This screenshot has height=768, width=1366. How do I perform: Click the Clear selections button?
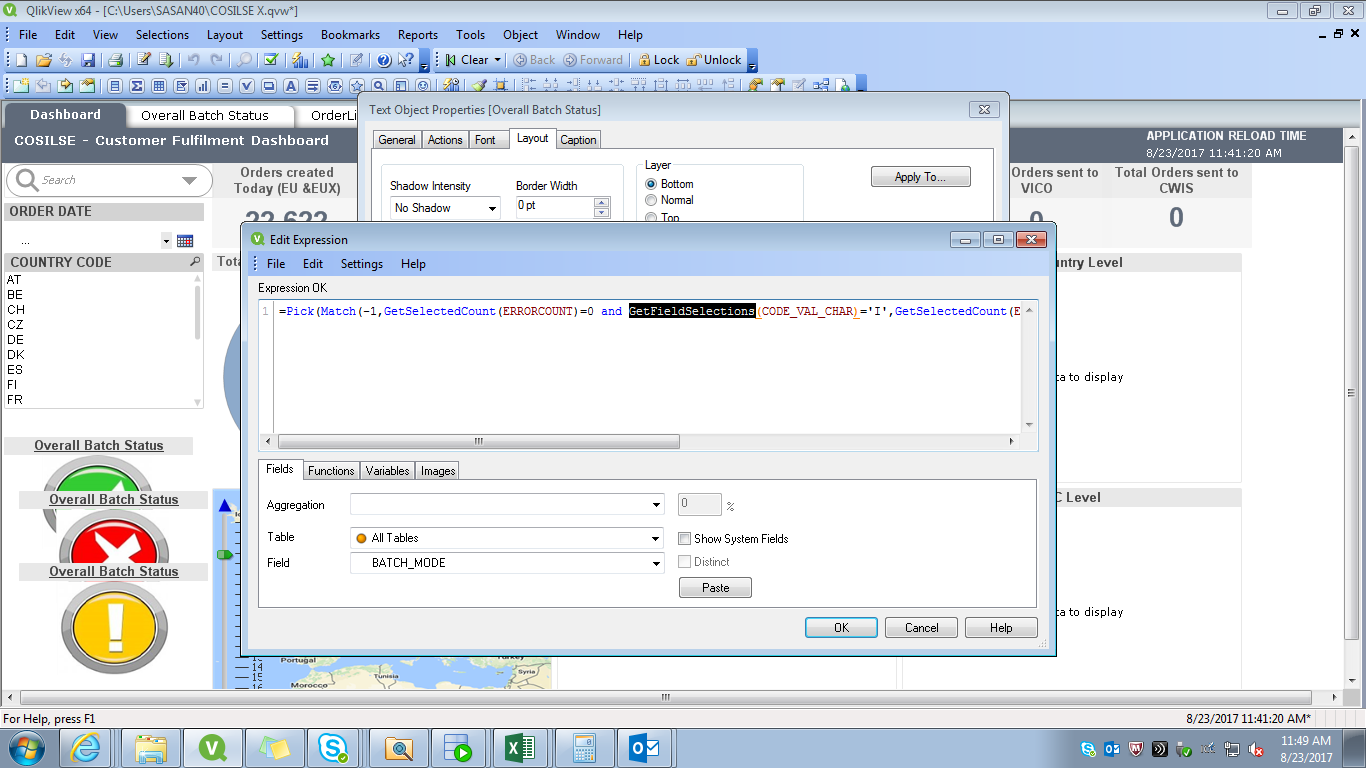tap(467, 60)
